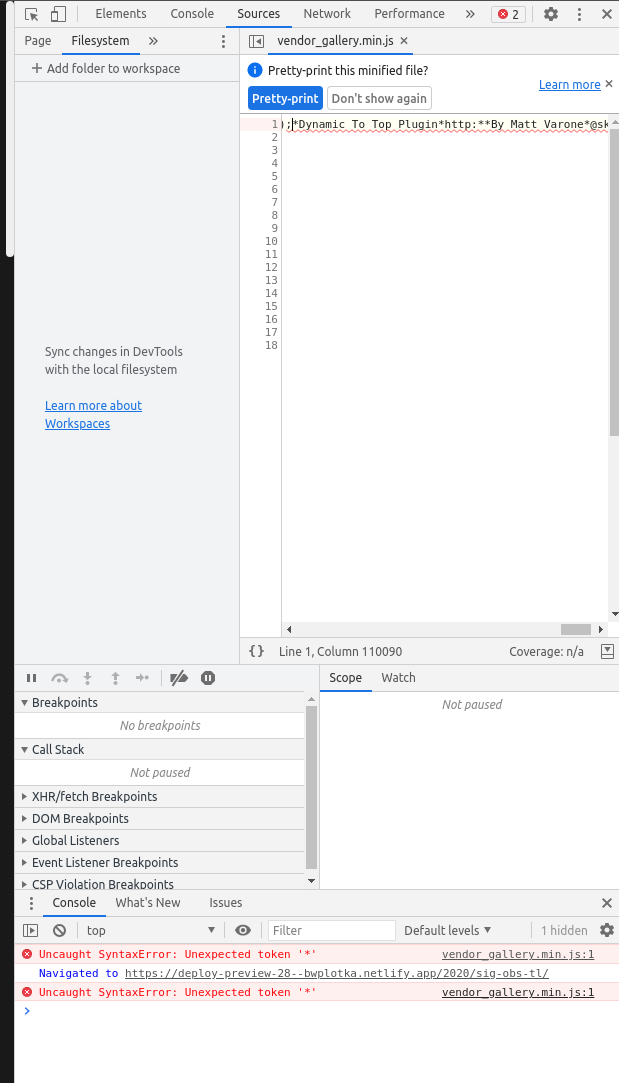619x1083 pixels.
Task: Click the Pretty-print button
Action: (x=285, y=98)
